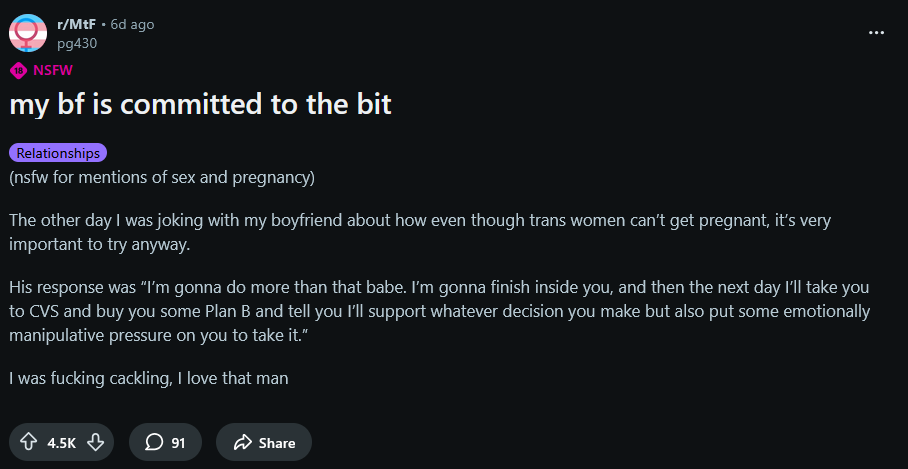Viewport: 908px width, 469px height.
Task: Downvote the post with the down arrow
Action: 95,443
